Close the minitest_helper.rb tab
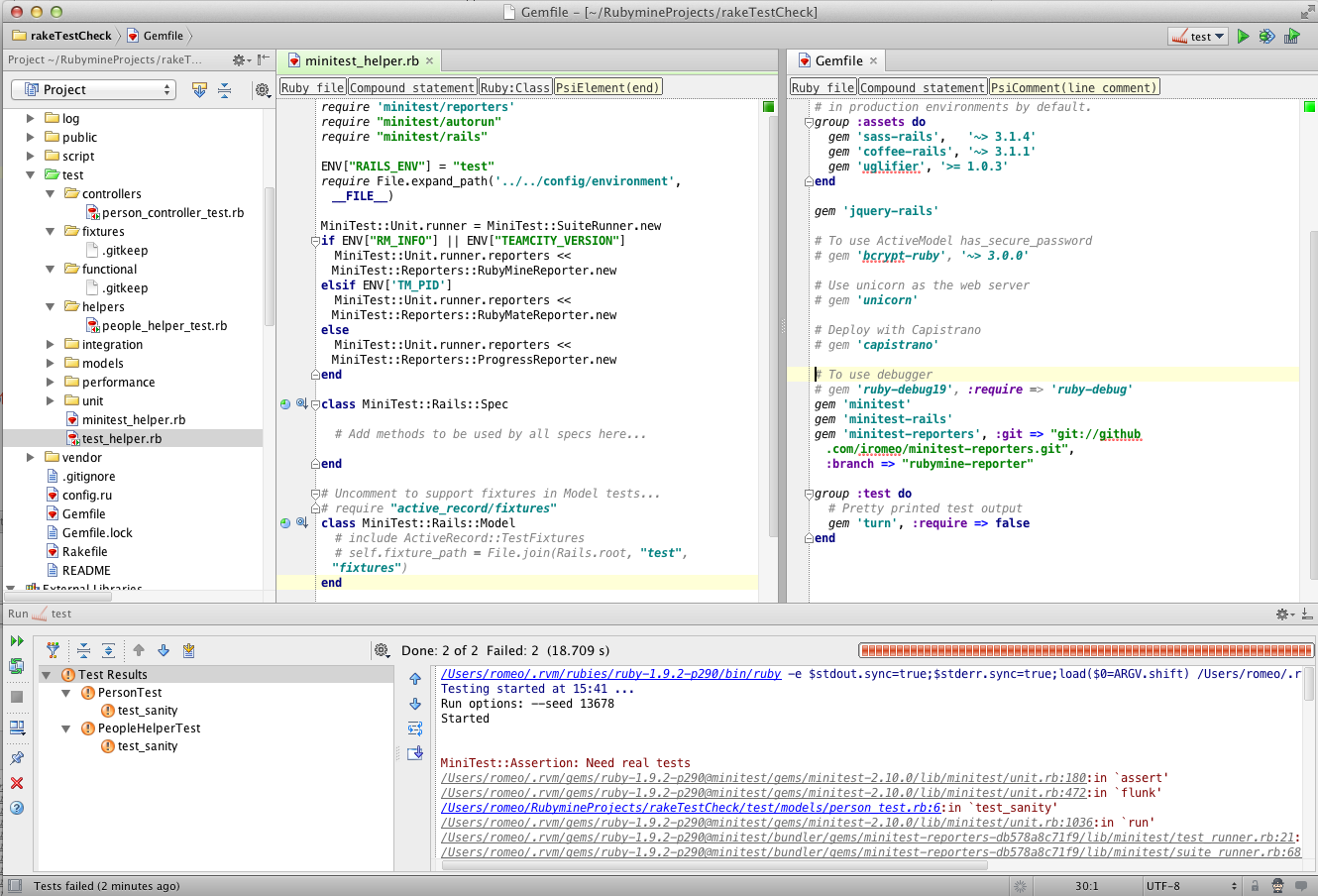The height and width of the screenshot is (896, 1318). coord(429,60)
